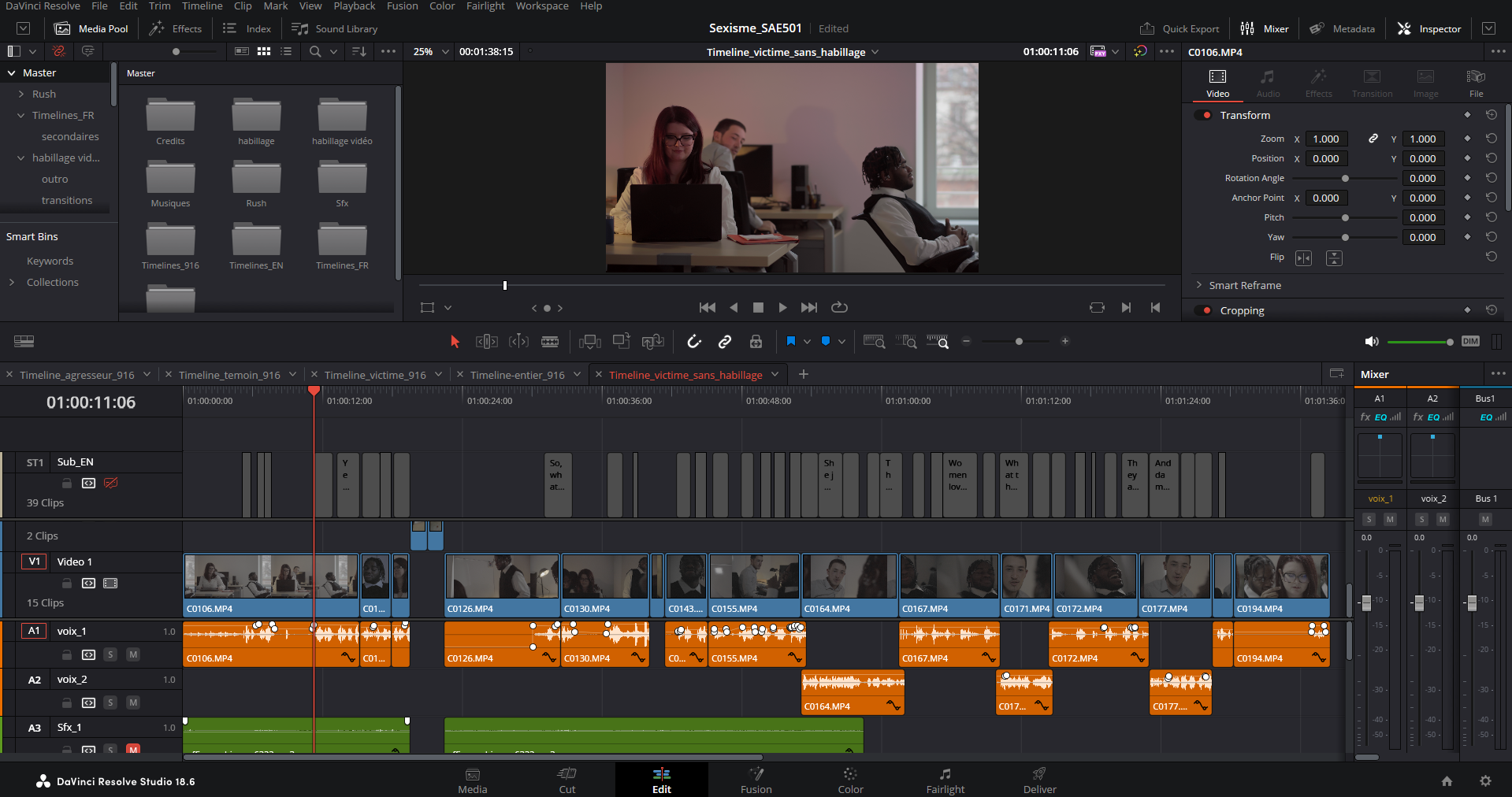This screenshot has width=1512, height=797.
Task: Mute the voix_1 audio track
Action: [x=133, y=654]
